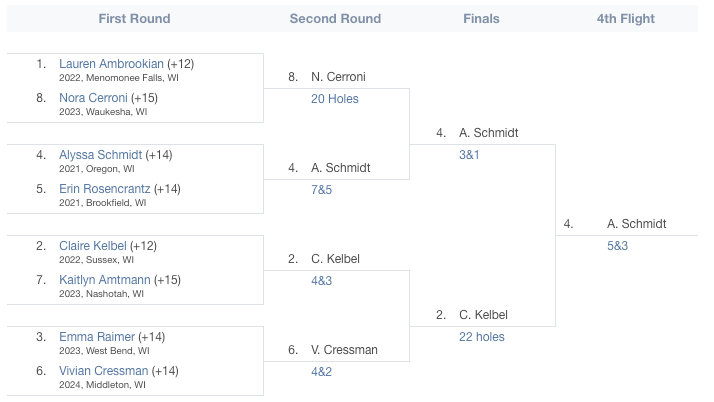Screen dimensions: 714x402
Task: Click the Second Round column header
Action: coord(335,19)
